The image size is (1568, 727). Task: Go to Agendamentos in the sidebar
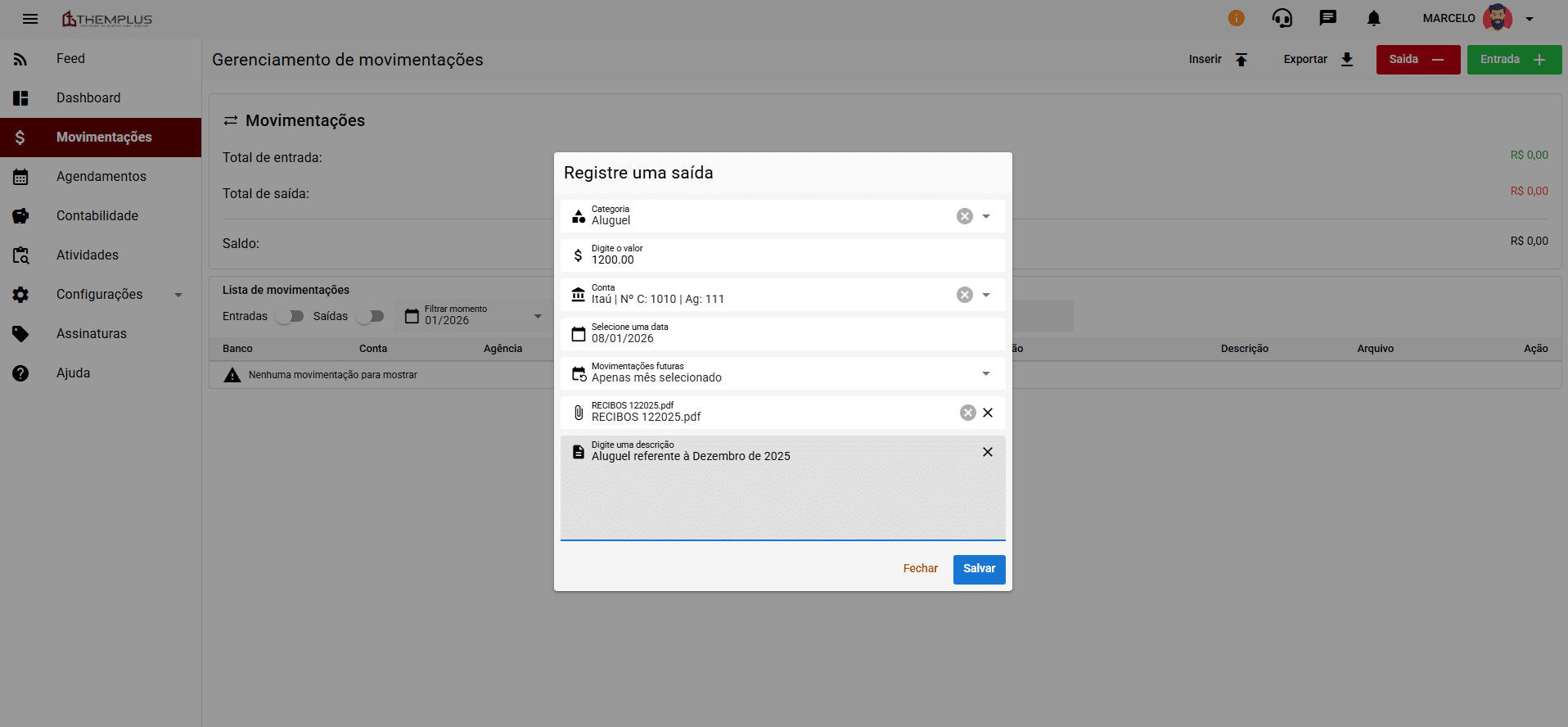[101, 177]
